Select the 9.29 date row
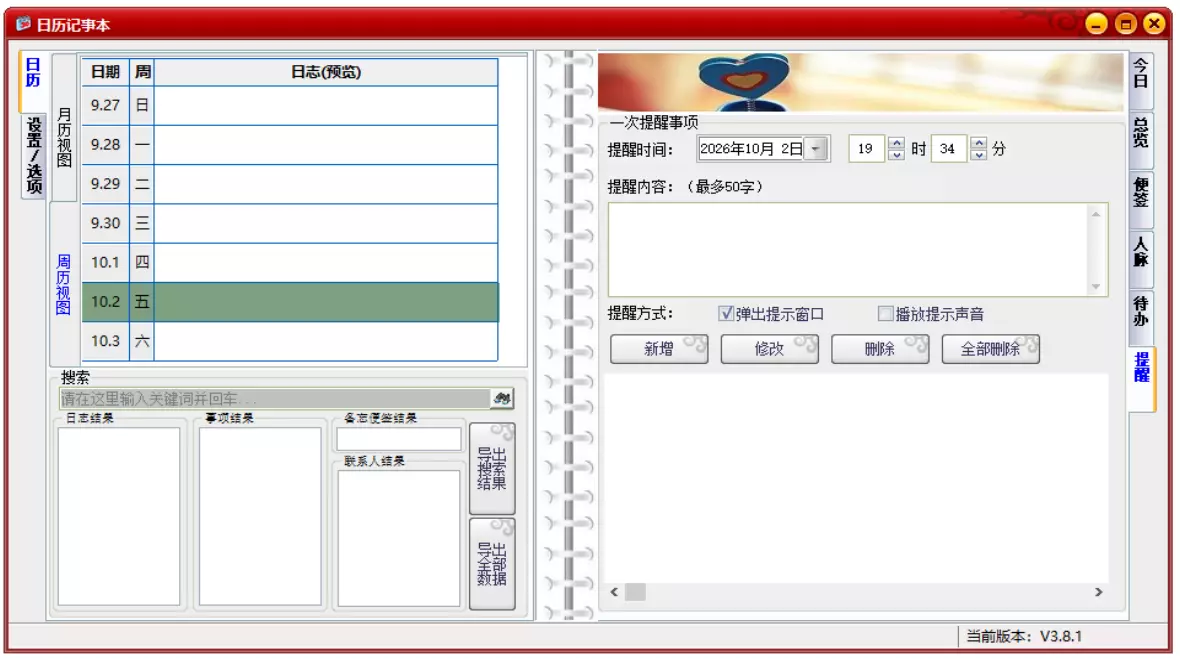Image resolution: width=1180 pixels, height=660 pixels. 290,184
